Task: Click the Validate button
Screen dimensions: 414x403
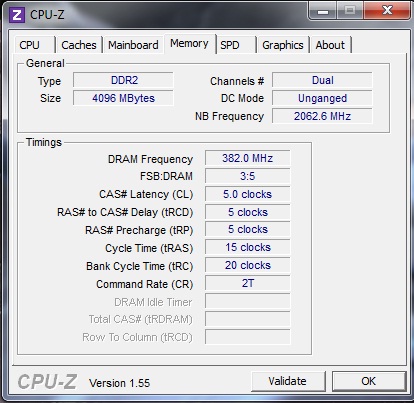Action: (x=288, y=381)
